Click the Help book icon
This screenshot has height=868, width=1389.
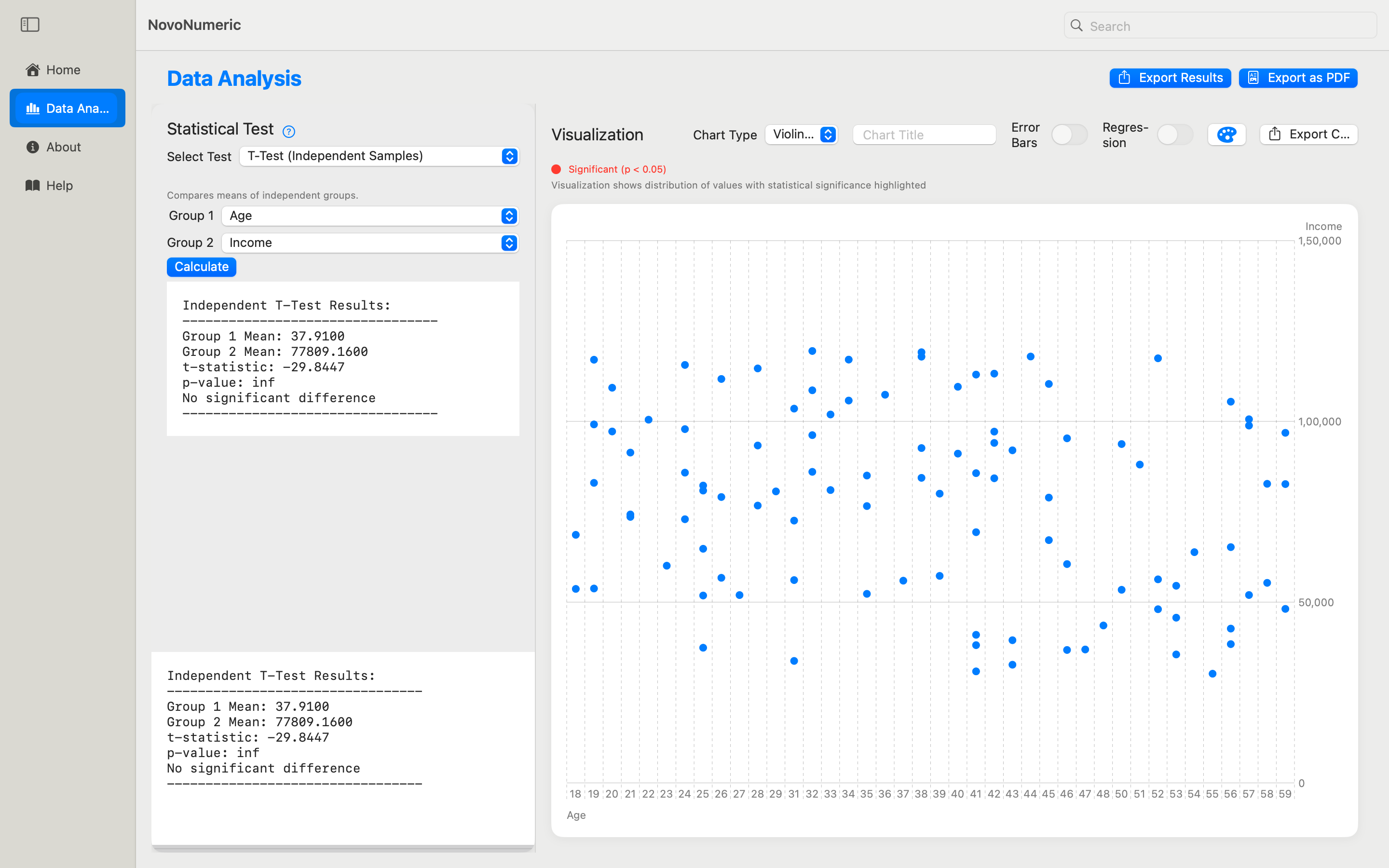[x=33, y=186]
